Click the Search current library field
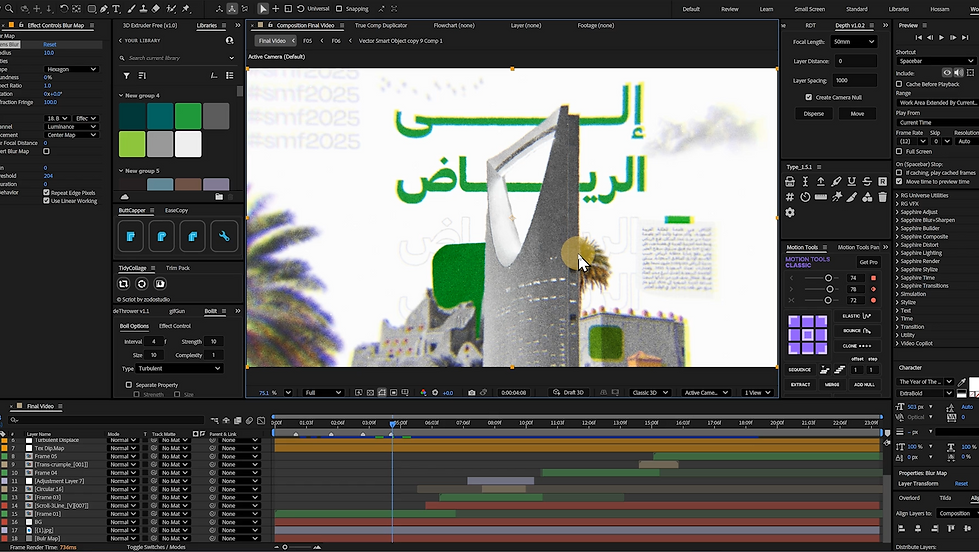 coord(177,58)
